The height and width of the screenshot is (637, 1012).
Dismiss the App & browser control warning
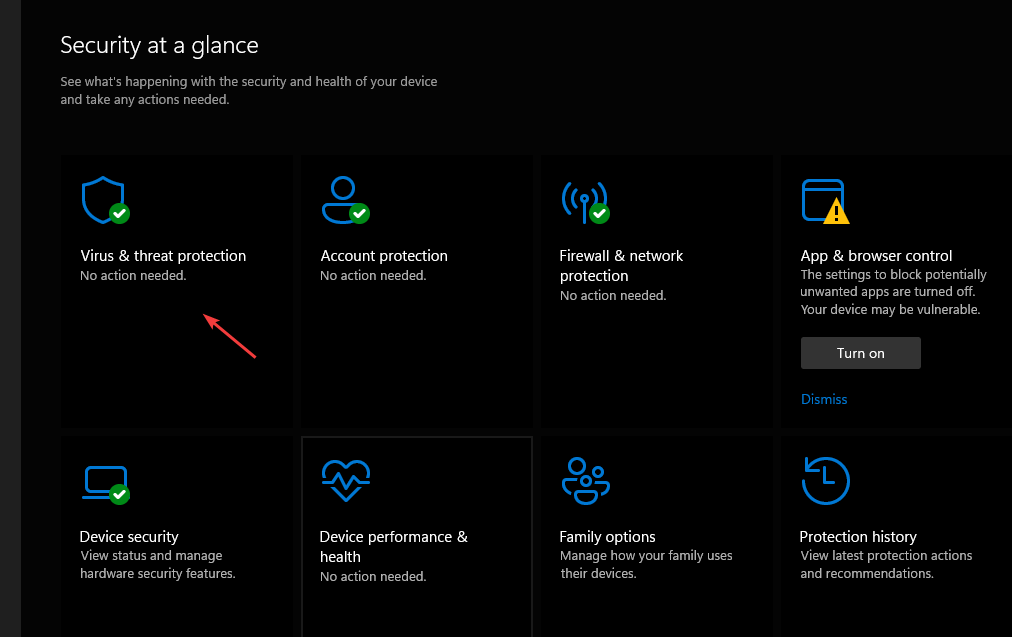point(824,399)
